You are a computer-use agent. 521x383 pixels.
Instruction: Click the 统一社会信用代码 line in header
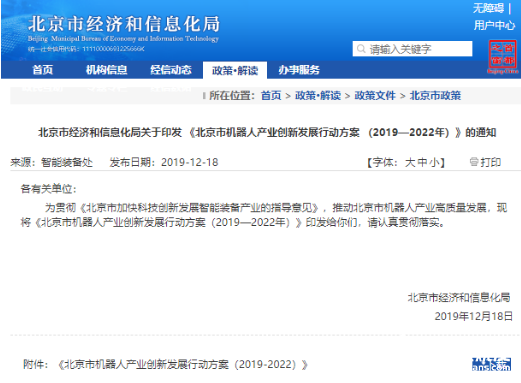86,49
